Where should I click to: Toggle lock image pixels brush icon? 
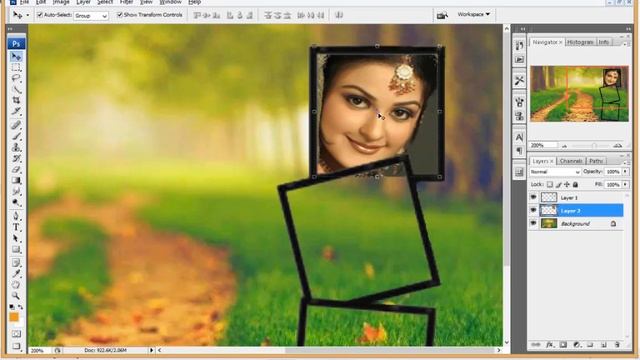coord(558,184)
